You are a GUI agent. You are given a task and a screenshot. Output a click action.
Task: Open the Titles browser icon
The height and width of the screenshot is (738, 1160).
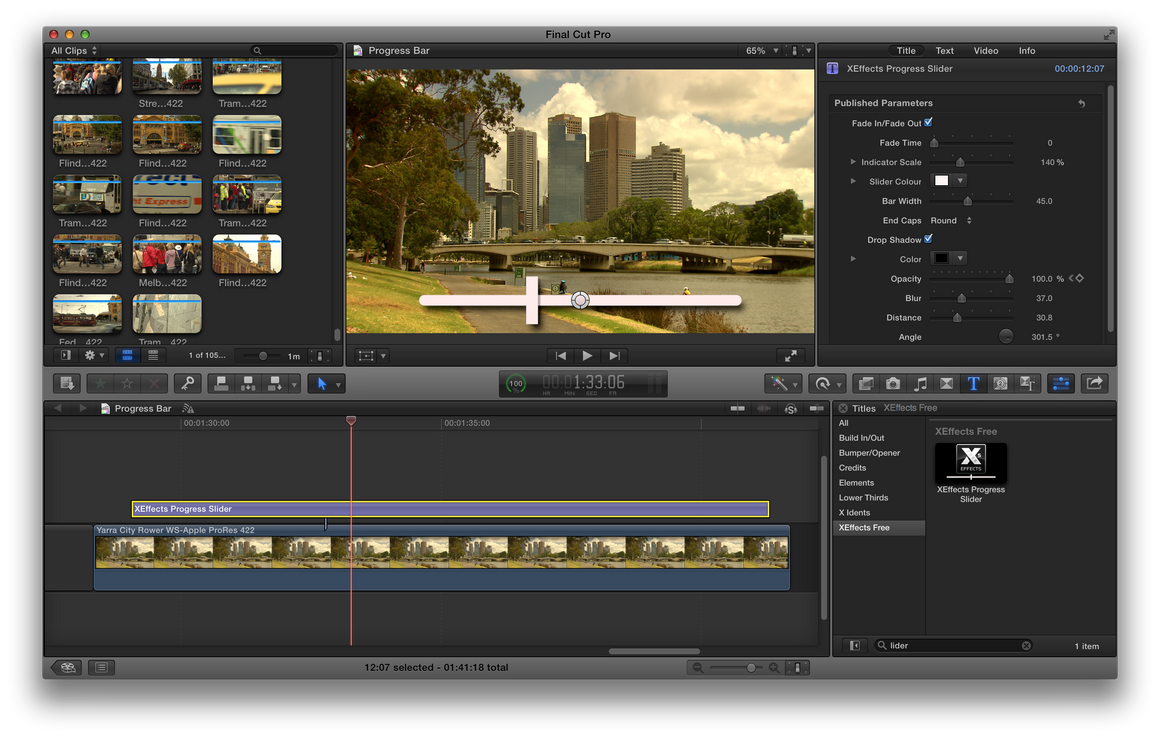(972, 384)
